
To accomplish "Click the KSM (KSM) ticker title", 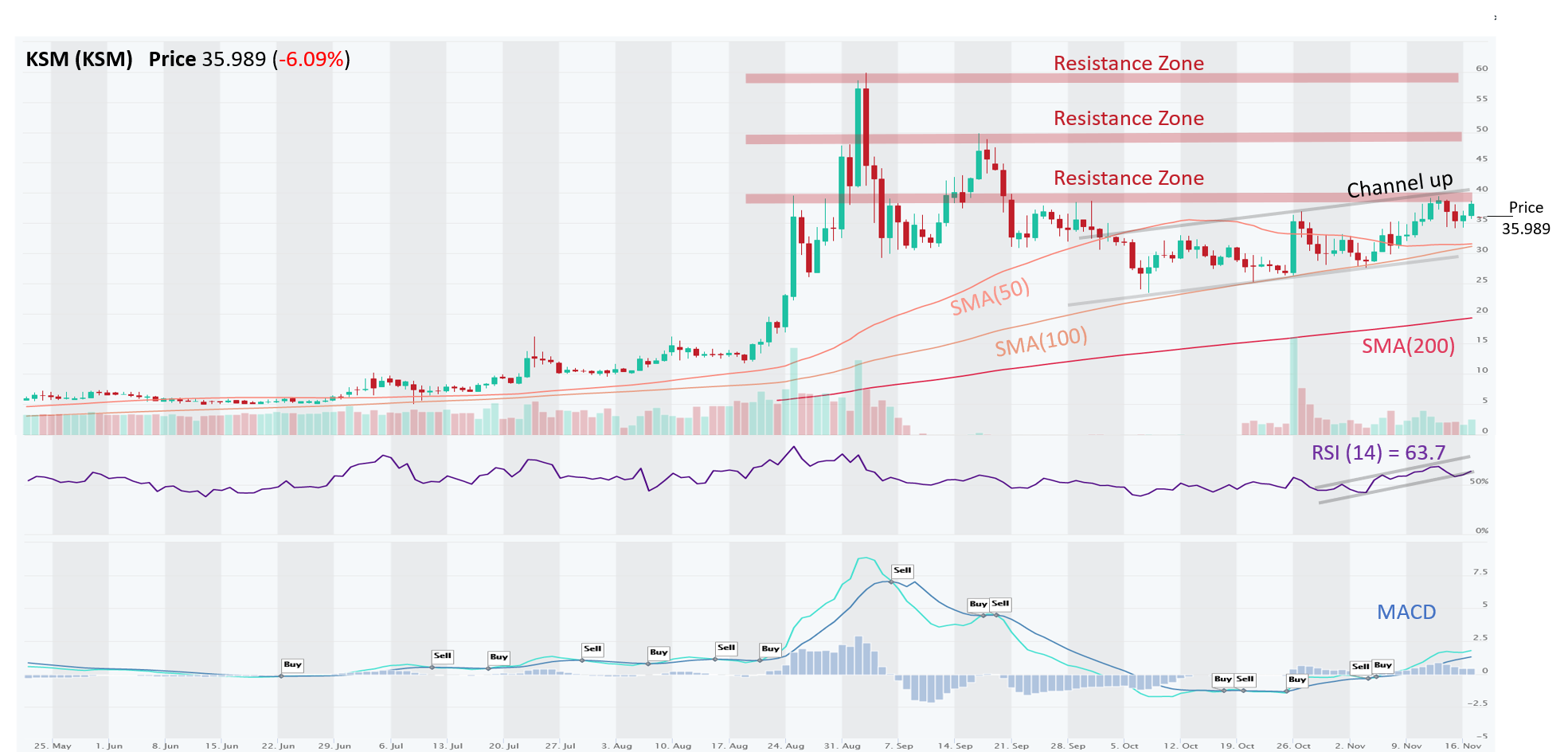I will click(79, 60).
